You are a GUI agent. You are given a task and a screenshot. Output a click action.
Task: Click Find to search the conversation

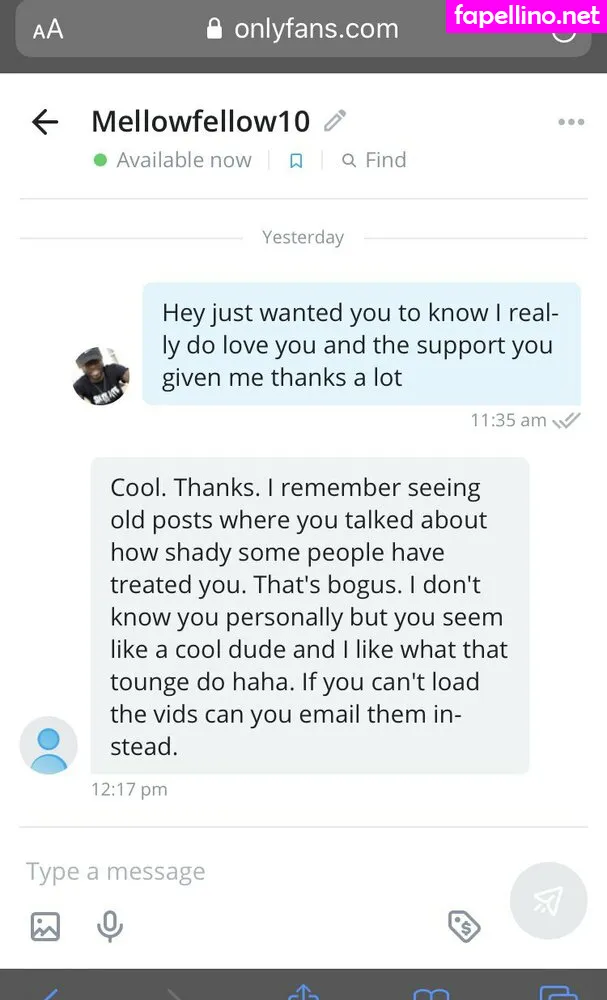point(374,160)
